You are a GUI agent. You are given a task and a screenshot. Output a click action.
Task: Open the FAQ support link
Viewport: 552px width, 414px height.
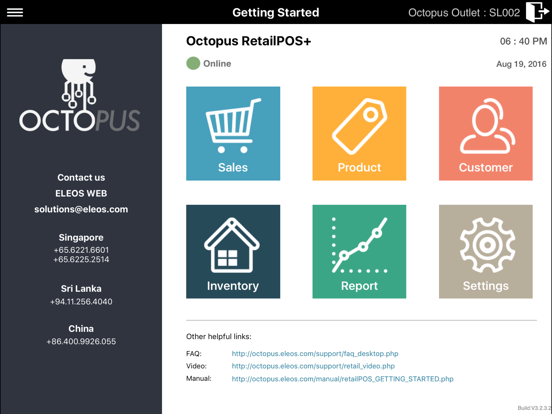coord(315,353)
